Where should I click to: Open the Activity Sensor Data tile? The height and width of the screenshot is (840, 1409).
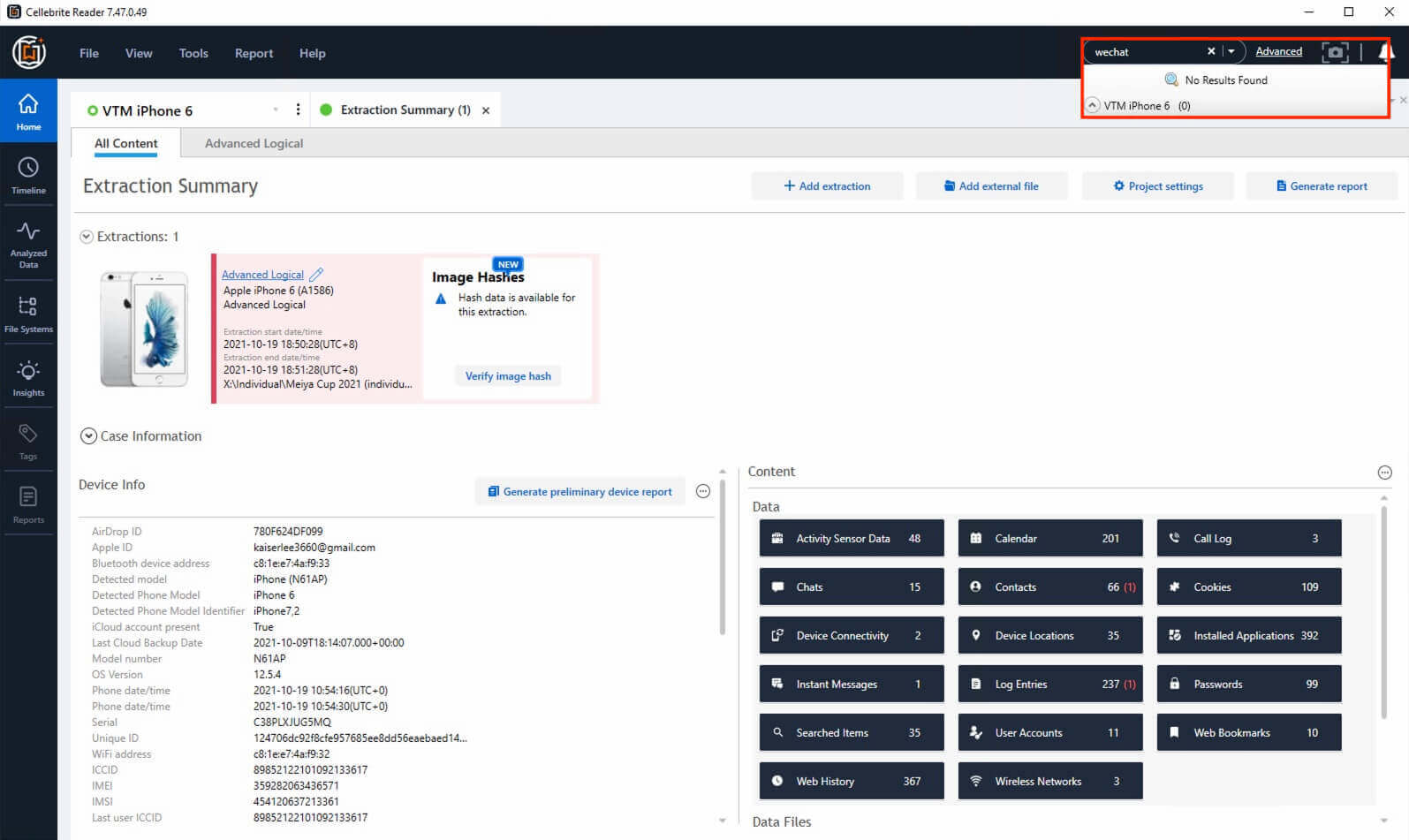click(x=852, y=538)
